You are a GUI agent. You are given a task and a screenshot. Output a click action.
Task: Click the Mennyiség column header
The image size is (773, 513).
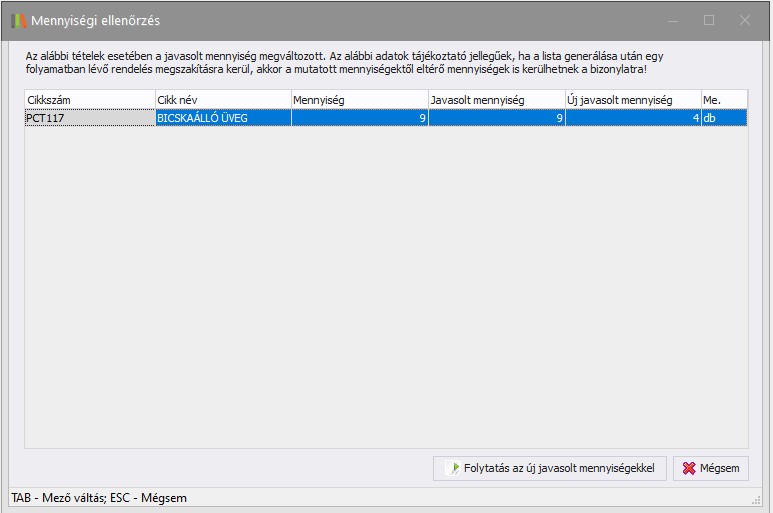click(359, 100)
